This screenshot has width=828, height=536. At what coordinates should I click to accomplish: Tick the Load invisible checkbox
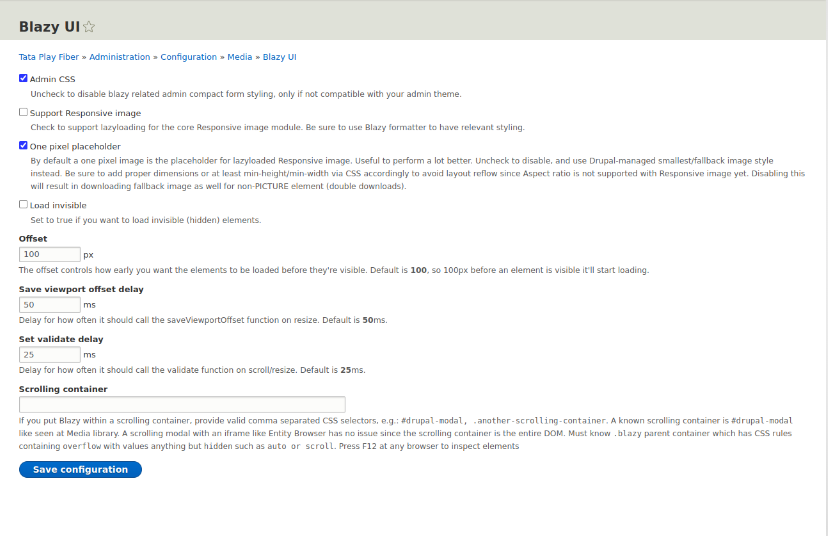click(x=23, y=204)
